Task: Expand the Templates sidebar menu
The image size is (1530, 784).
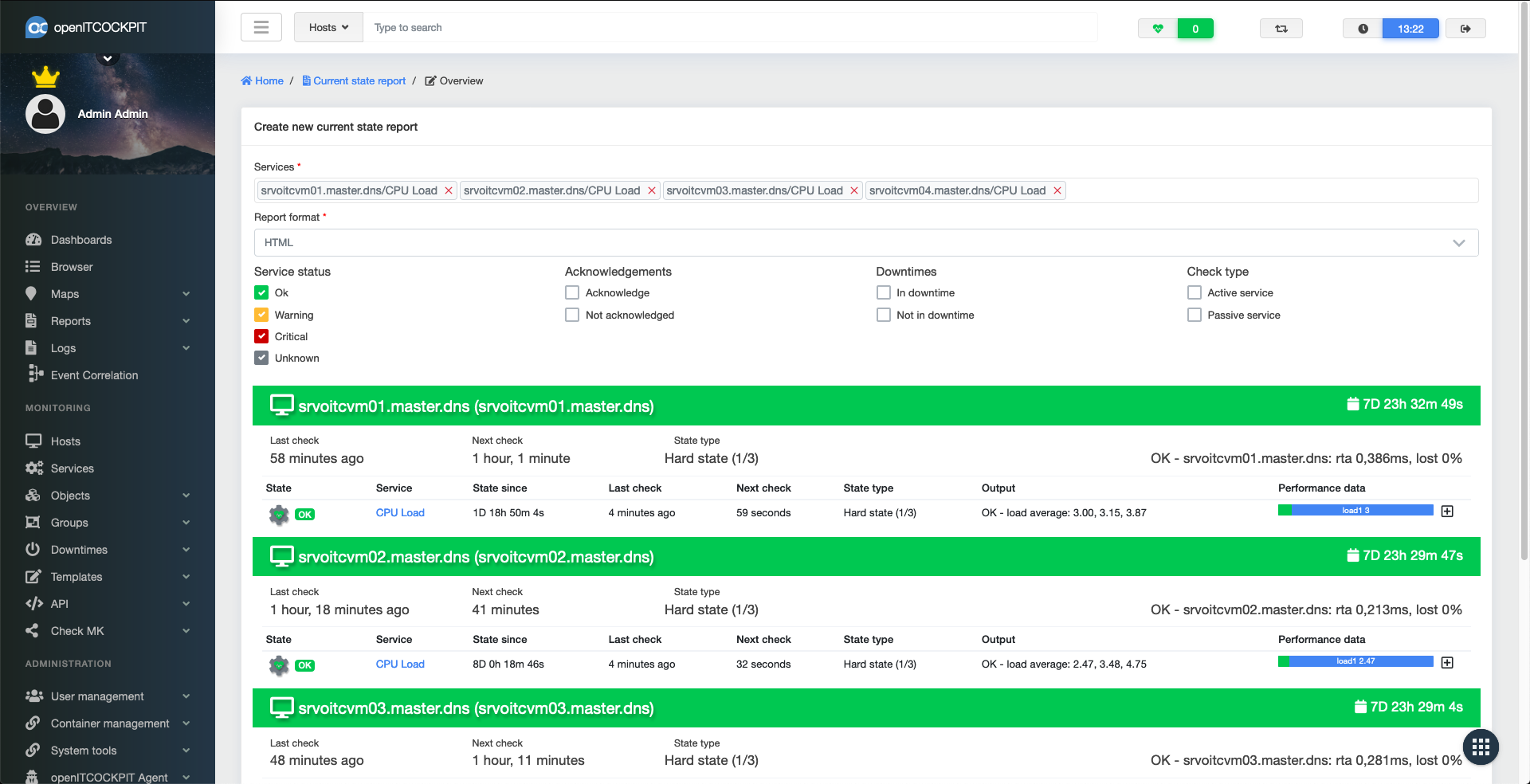Action: [108, 577]
